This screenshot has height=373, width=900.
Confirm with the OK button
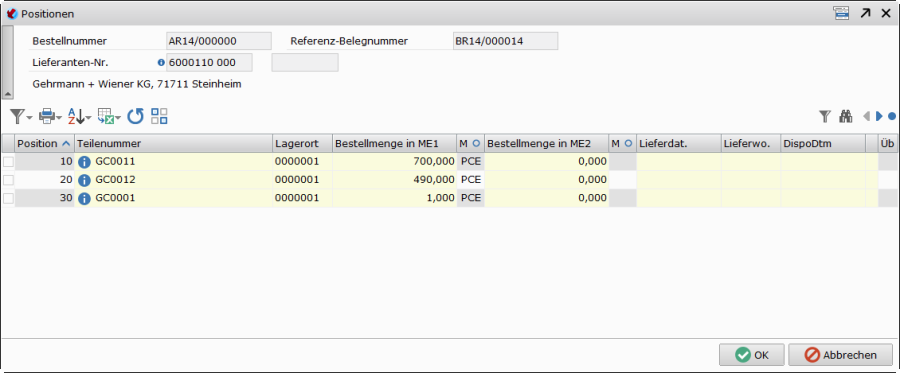(751, 355)
